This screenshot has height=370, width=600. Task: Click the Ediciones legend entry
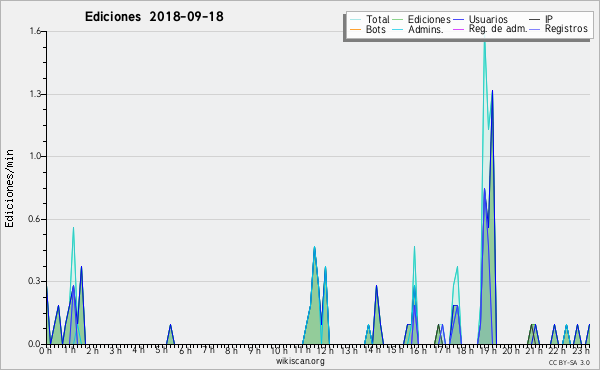click(x=422, y=20)
